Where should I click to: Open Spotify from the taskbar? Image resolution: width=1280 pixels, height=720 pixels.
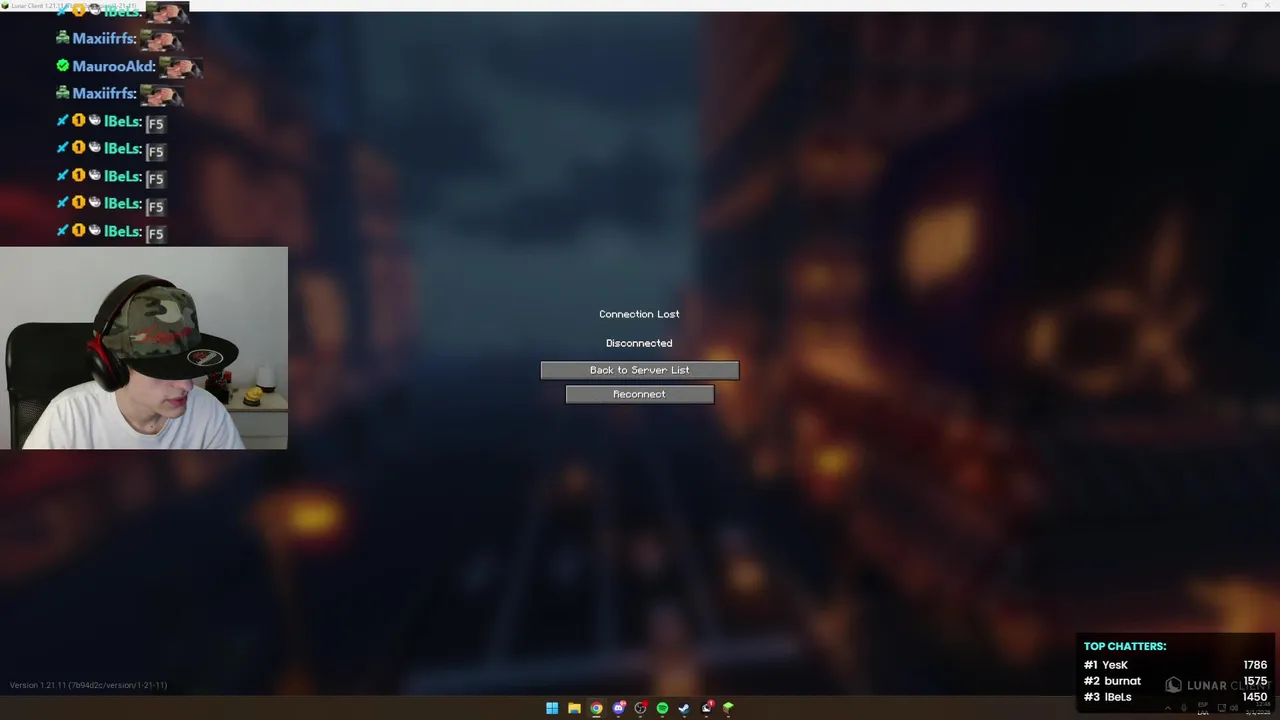(x=662, y=708)
